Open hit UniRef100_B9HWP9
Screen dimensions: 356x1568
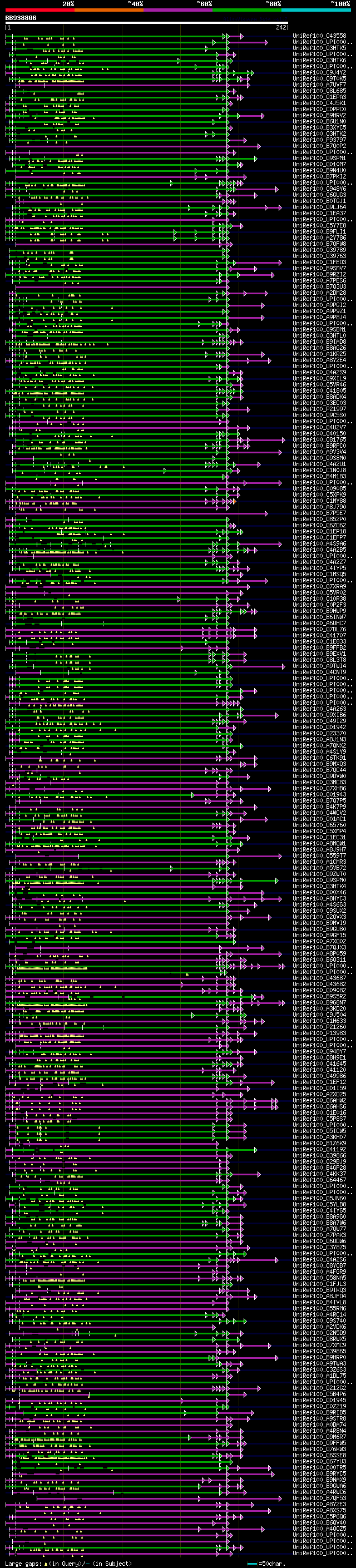pos(319,611)
